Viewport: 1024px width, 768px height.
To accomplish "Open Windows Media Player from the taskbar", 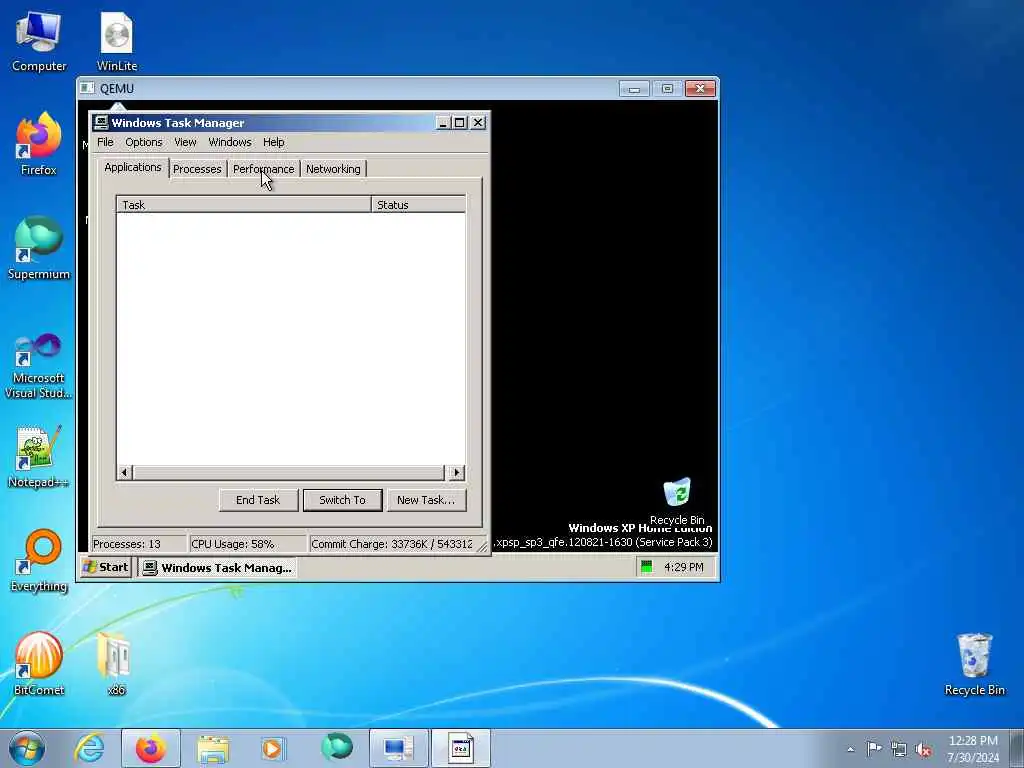I will click(274, 748).
